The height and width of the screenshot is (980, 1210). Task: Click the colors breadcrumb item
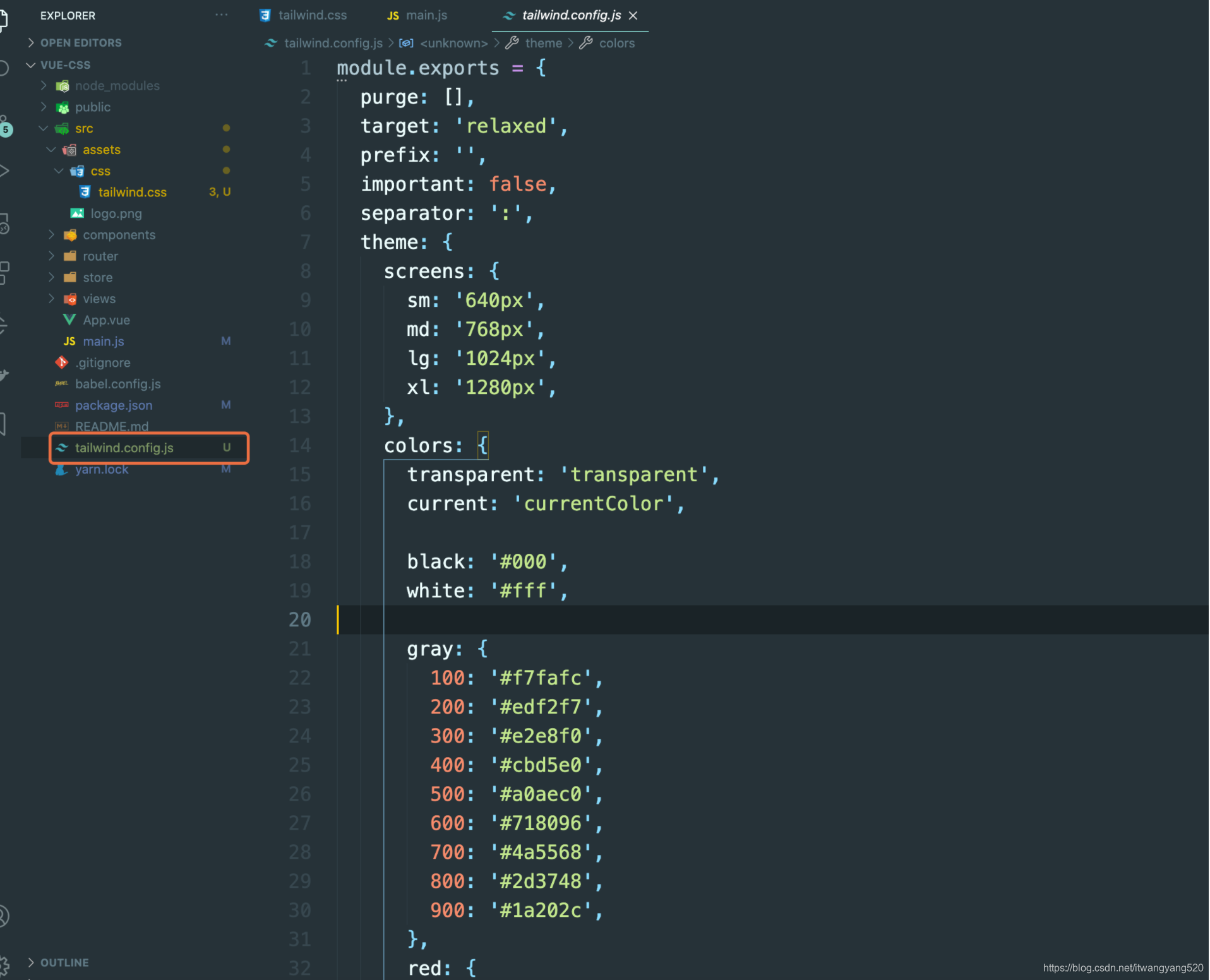coord(617,43)
